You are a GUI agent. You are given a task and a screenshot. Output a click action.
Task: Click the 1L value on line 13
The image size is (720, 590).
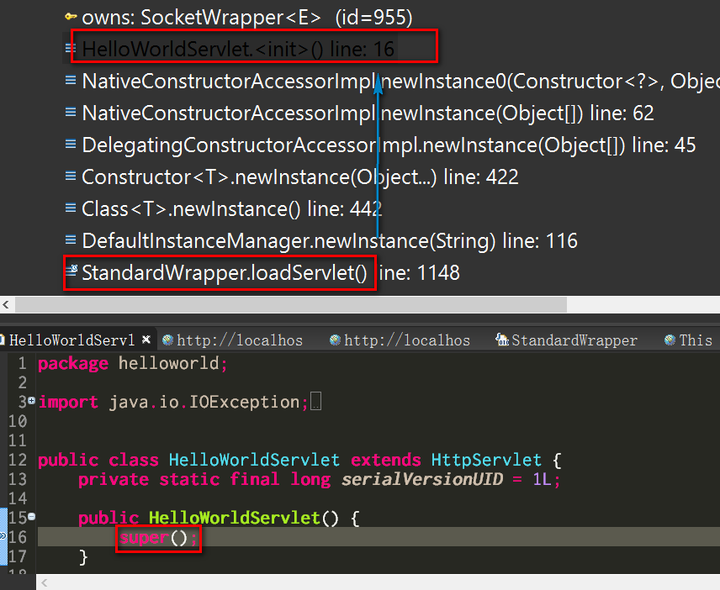541,479
